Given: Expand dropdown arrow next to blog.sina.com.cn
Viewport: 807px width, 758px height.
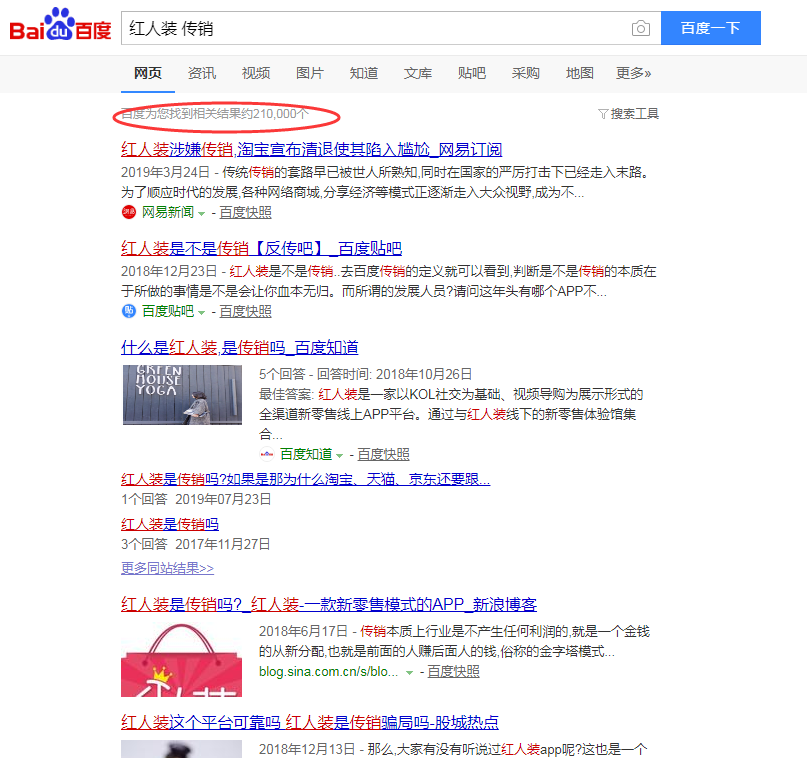Looking at the screenshot, I should coord(409,673).
